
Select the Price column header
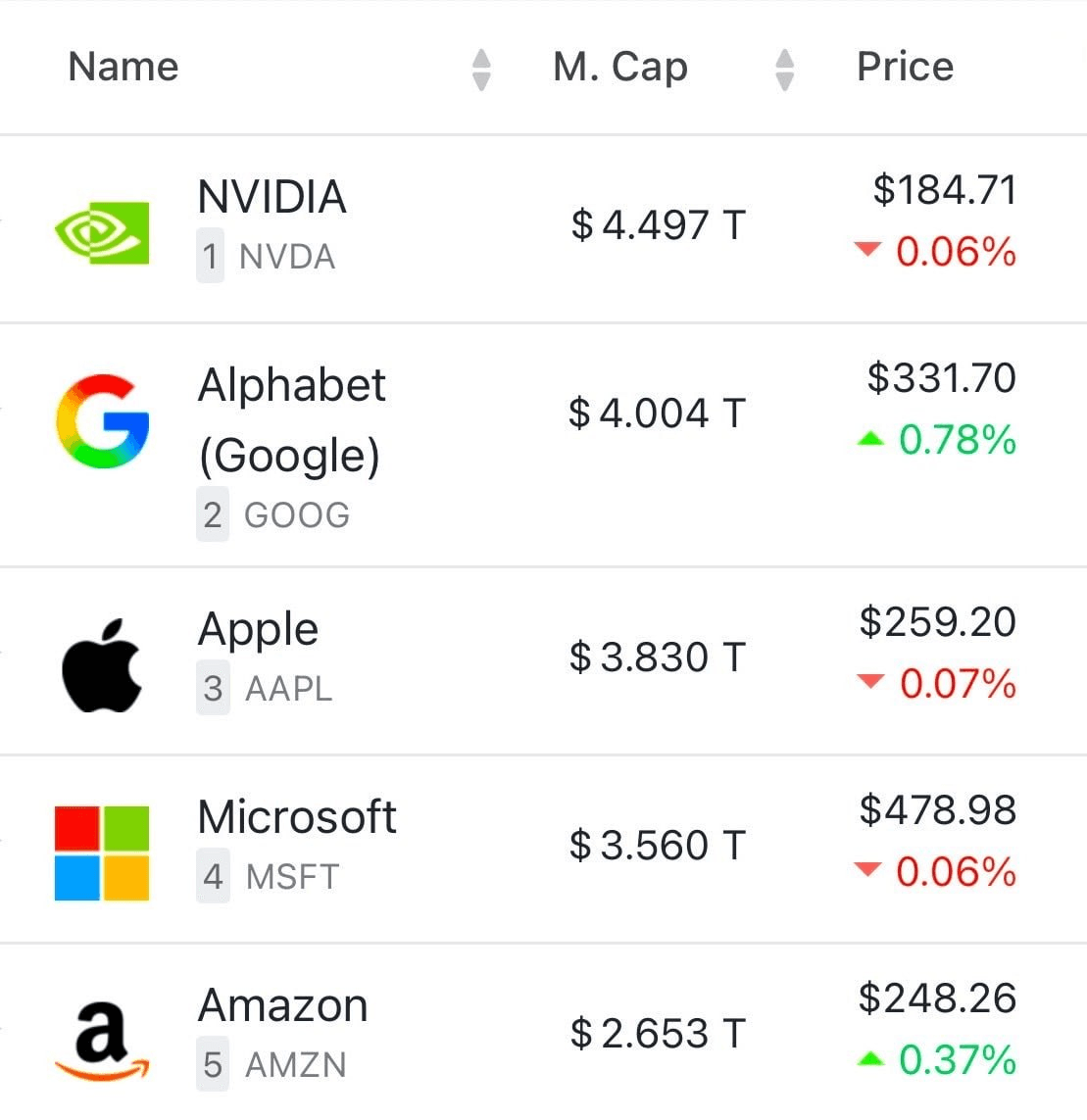point(905,67)
